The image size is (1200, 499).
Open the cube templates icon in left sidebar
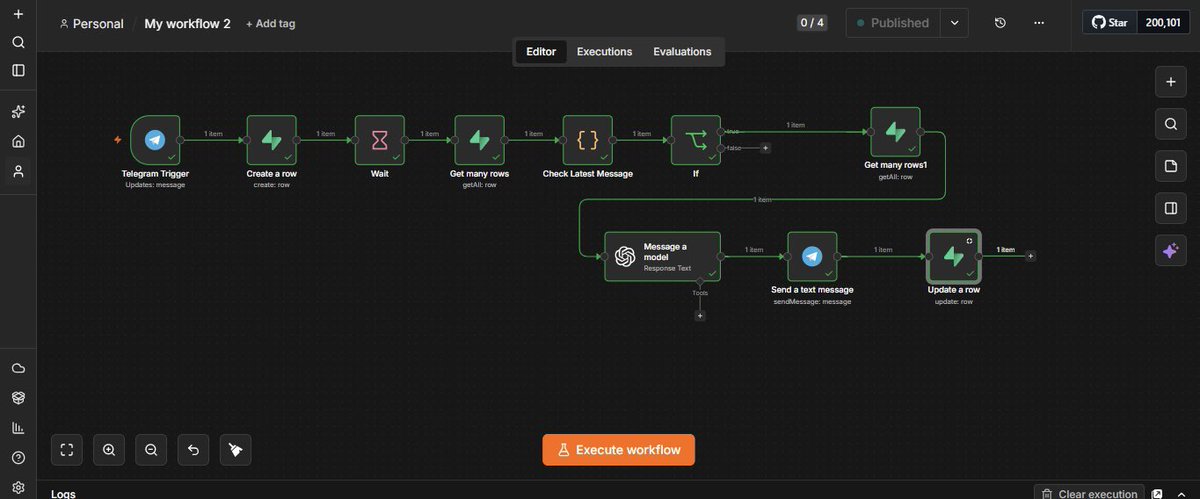[x=18, y=398]
